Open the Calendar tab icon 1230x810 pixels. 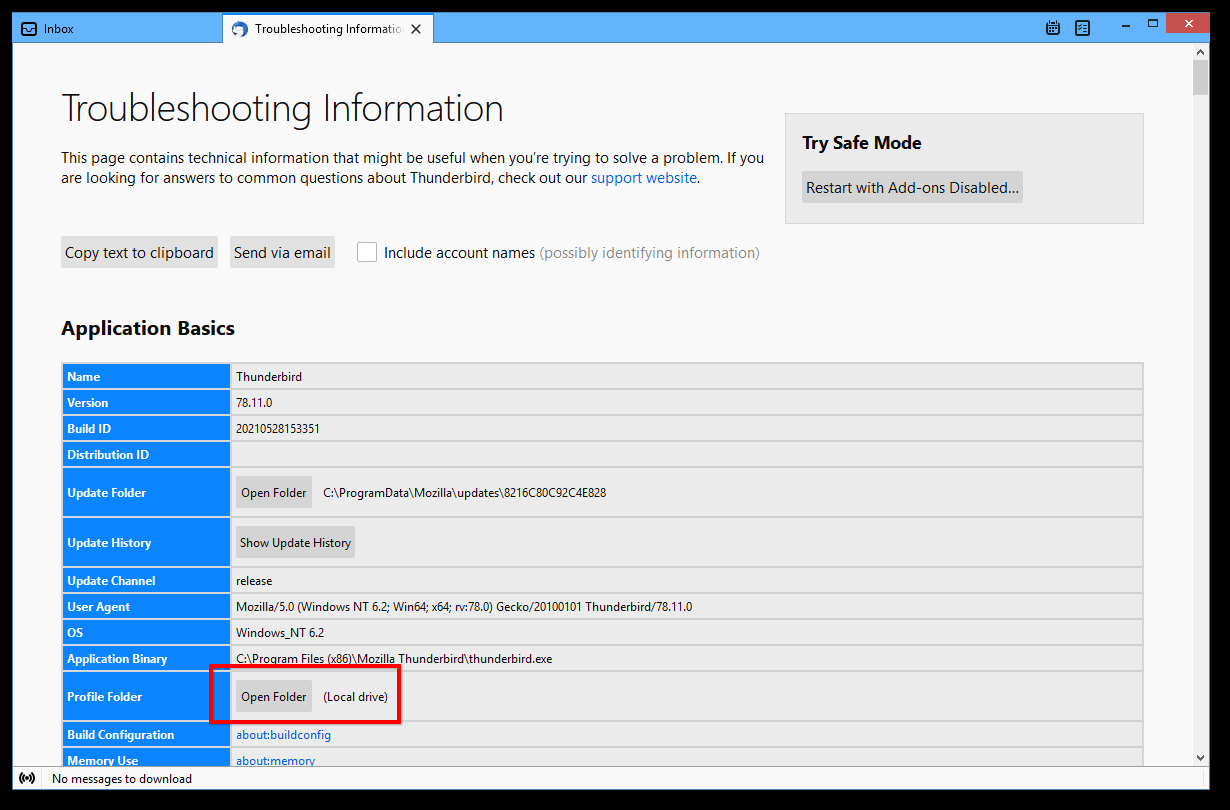[1053, 28]
